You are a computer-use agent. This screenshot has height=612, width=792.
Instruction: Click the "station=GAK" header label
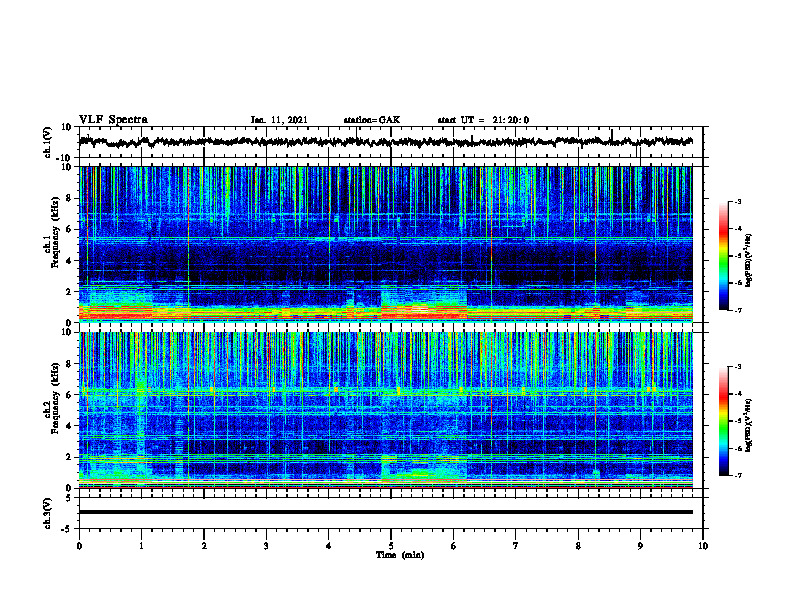372,120
